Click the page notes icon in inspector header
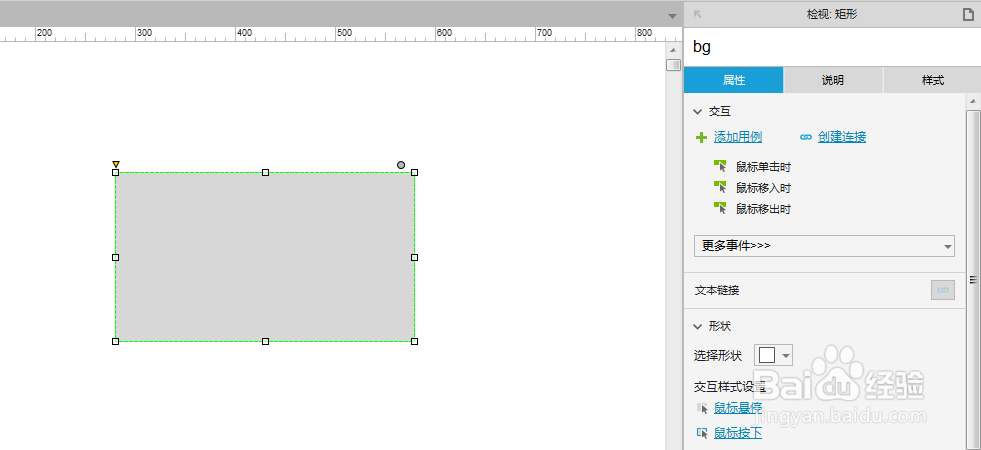Viewport: 981px width, 450px height. (x=968, y=14)
